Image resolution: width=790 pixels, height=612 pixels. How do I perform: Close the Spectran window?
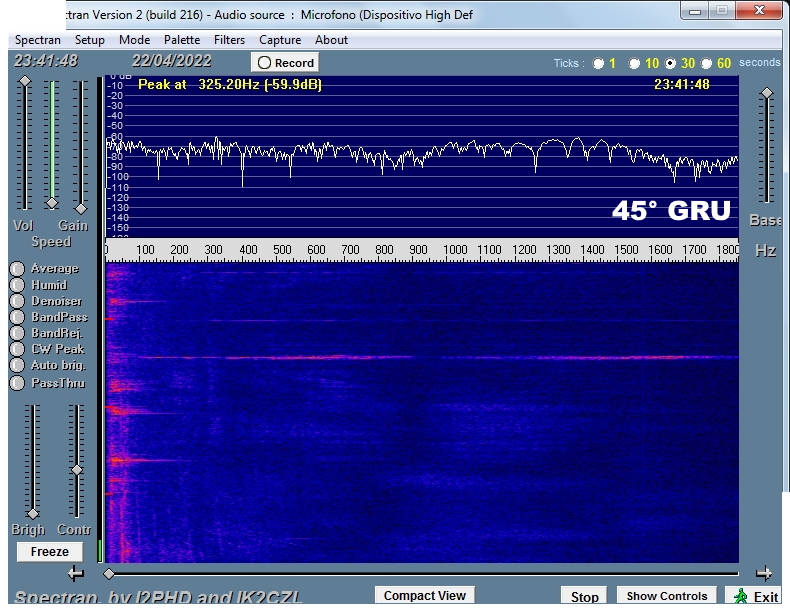coord(759,11)
